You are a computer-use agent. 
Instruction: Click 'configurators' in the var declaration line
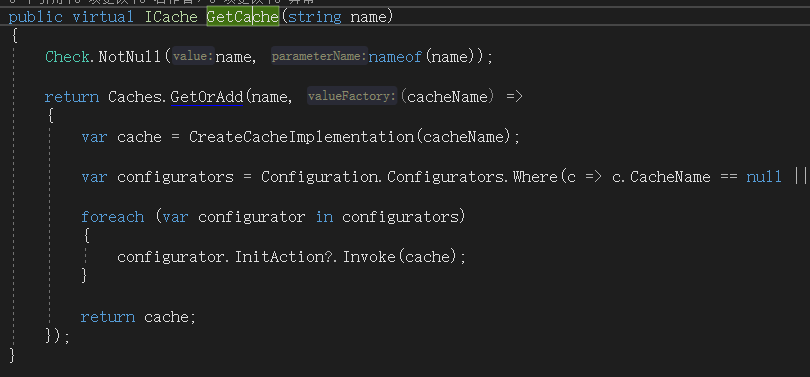click(x=176, y=177)
